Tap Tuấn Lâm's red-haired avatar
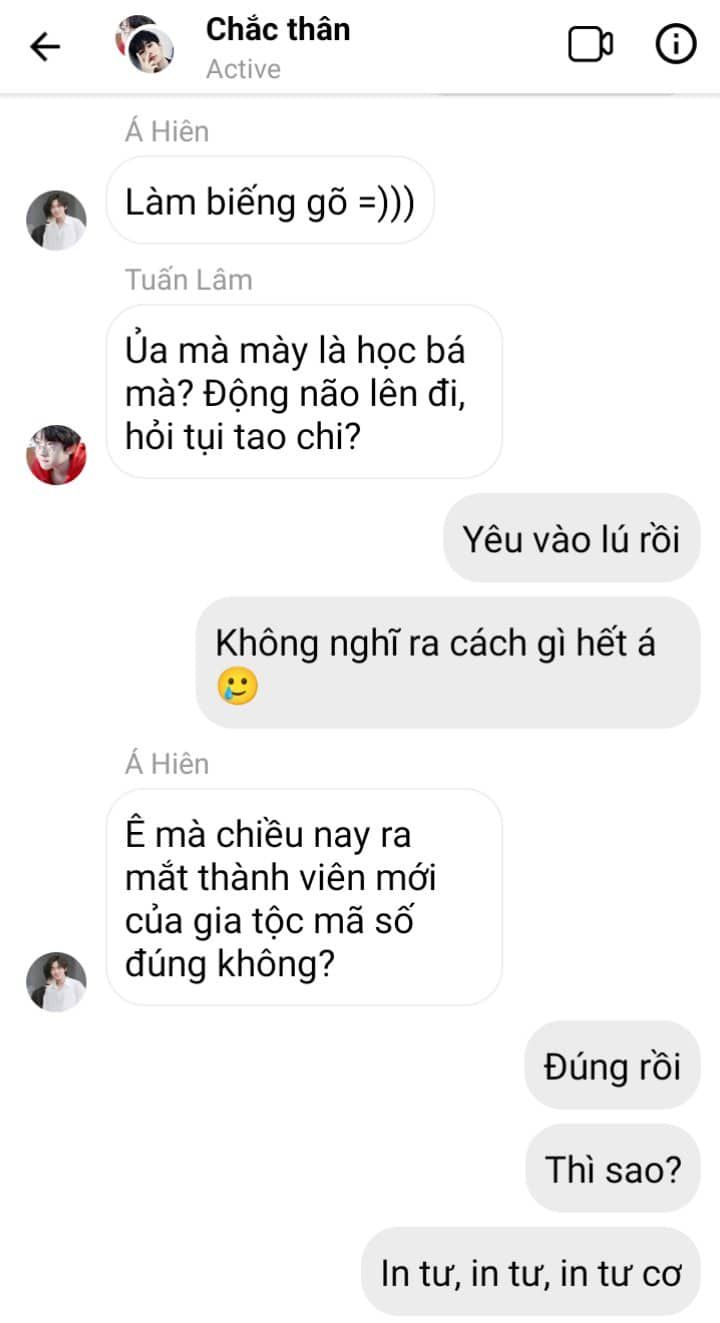 [56, 454]
